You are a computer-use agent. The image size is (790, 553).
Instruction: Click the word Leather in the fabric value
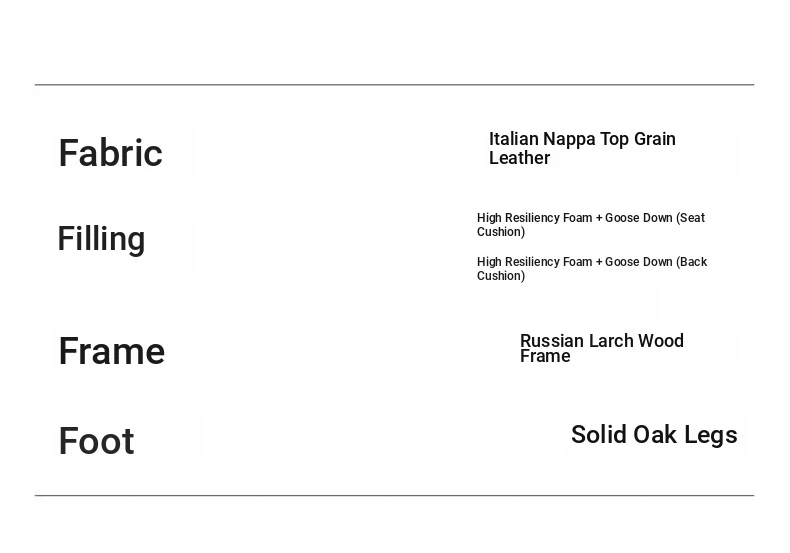point(519,158)
